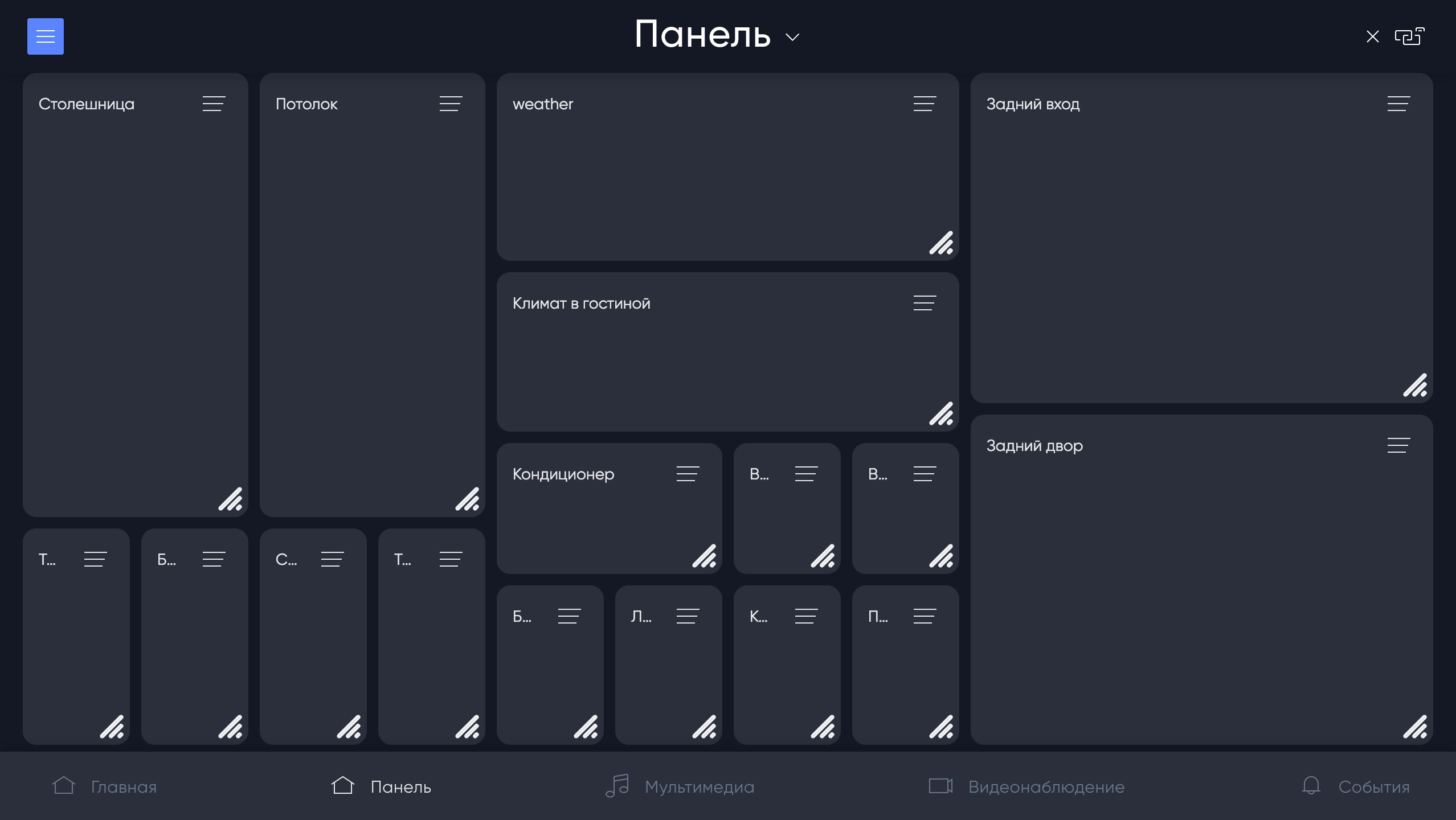Viewport: 1456px width, 820px height.
Task: Click the Климат в гостиной title
Action: [582, 304]
